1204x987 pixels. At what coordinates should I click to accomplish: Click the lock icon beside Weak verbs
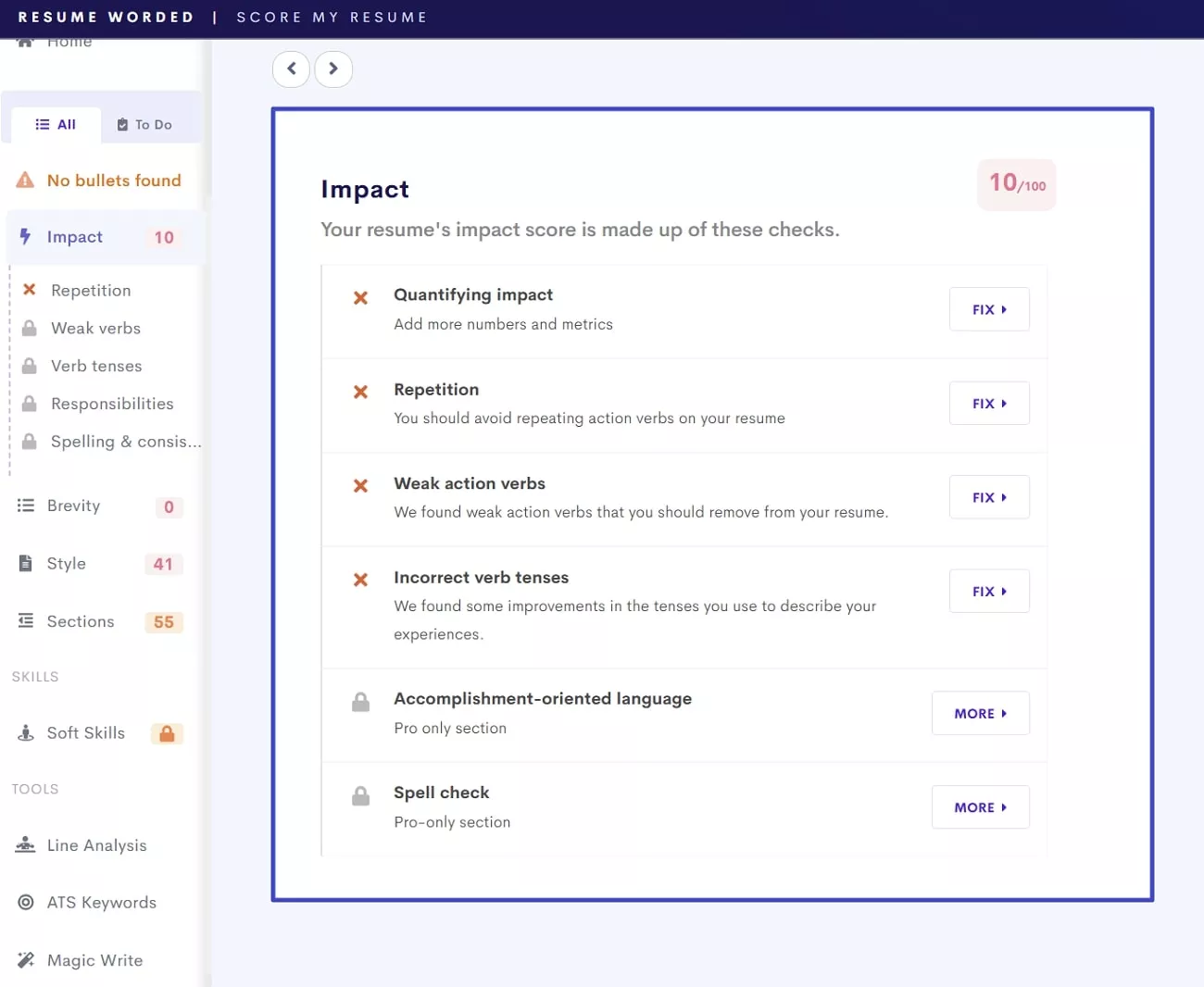[30, 328]
